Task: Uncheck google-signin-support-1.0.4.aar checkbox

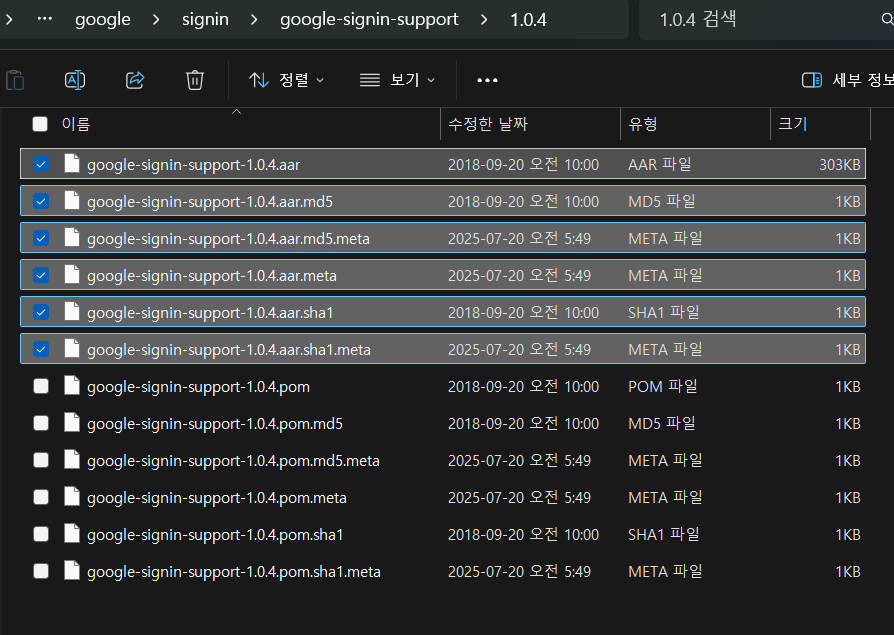Action: (x=40, y=164)
